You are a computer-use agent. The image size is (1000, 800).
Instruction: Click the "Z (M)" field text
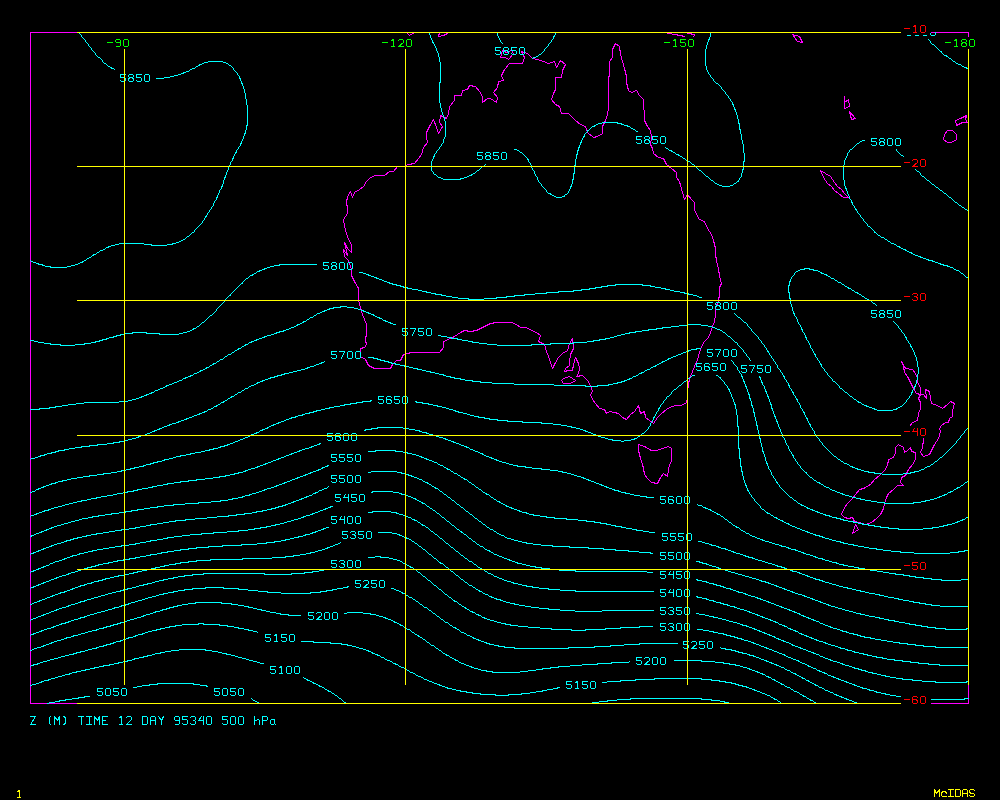pyautogui.click(x=49, y=720)
